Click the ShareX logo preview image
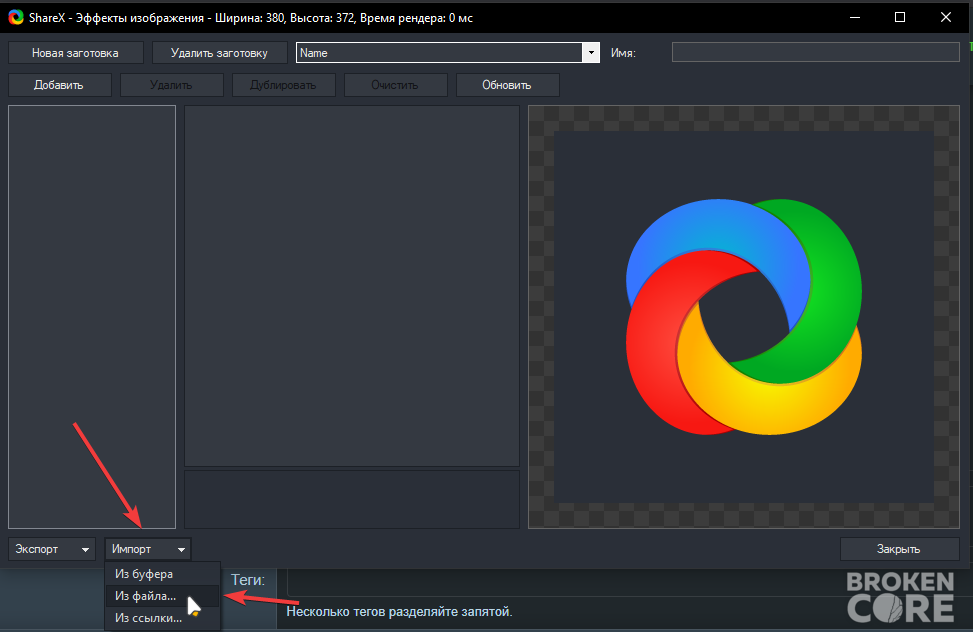Screen dimensions: 973x632 (743, 317)
